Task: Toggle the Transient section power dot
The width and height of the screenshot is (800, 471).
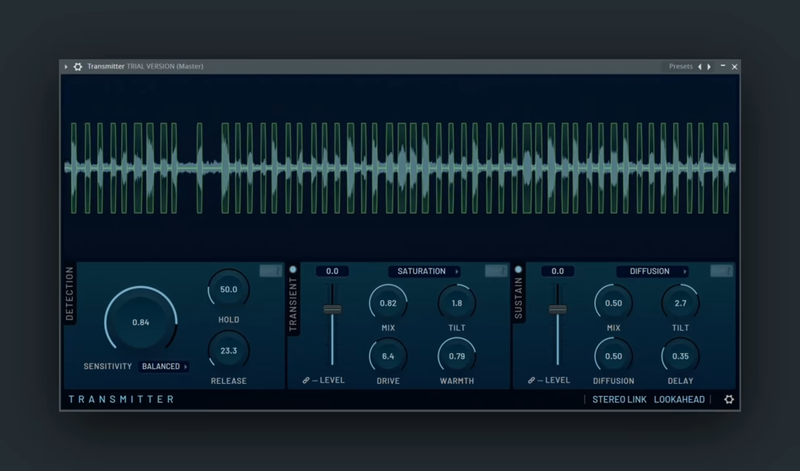Action: tap(293, 269)
